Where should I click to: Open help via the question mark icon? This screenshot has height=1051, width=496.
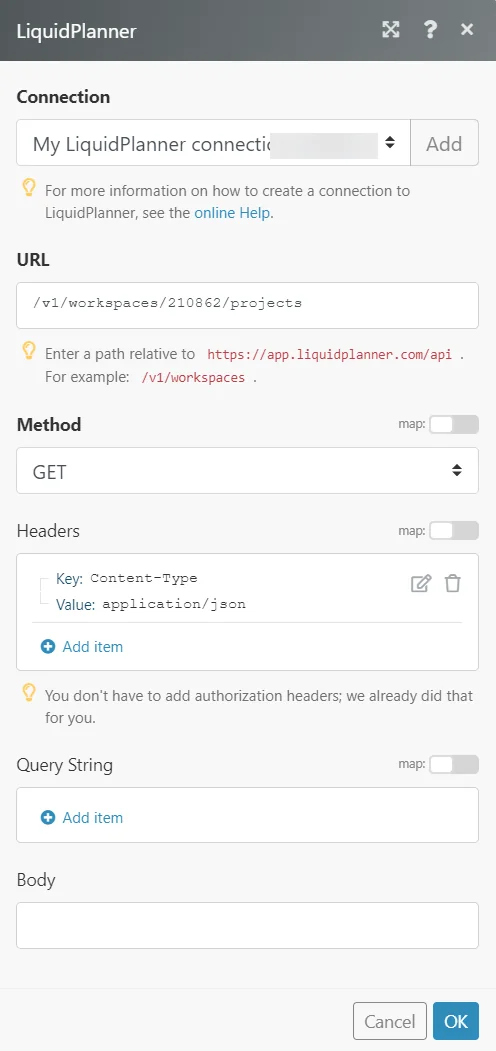[430, 29]
